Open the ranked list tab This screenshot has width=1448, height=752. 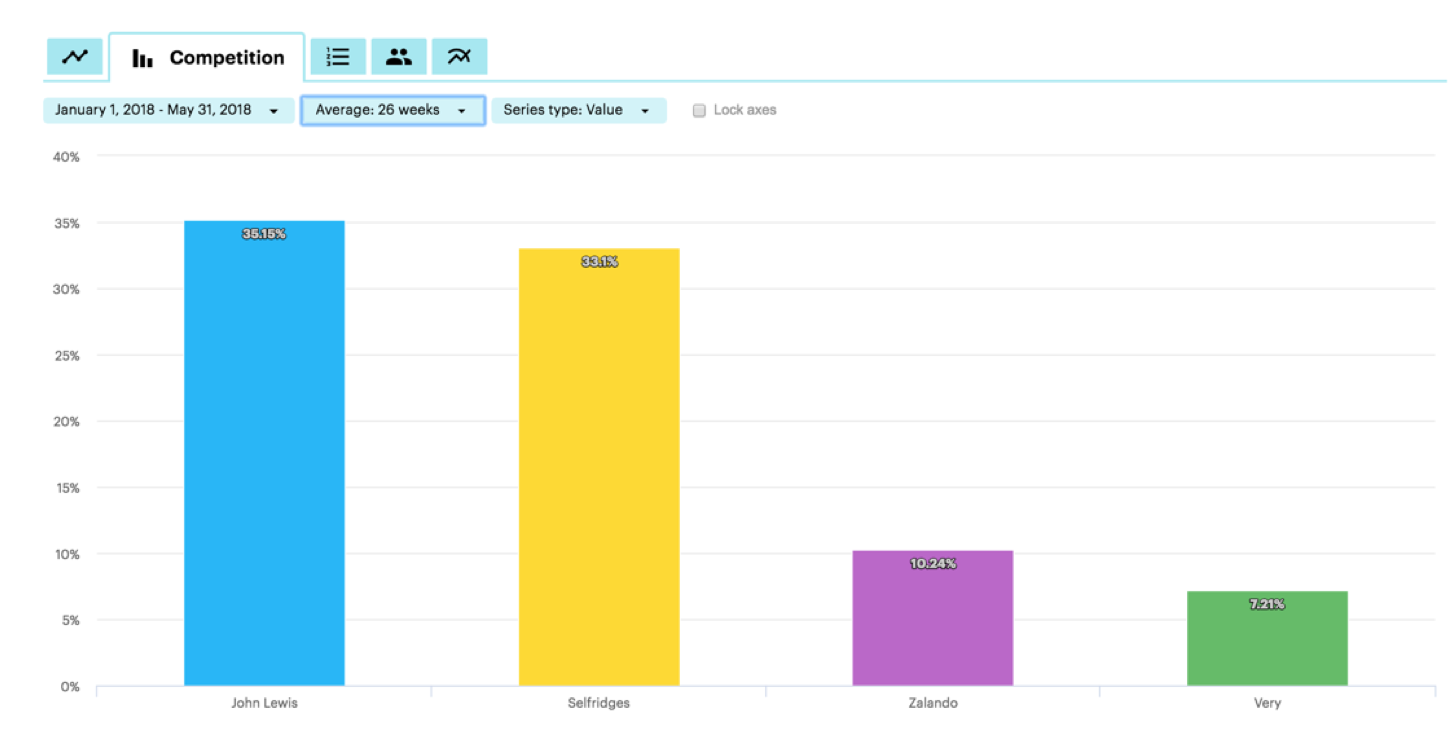(338, 57)
